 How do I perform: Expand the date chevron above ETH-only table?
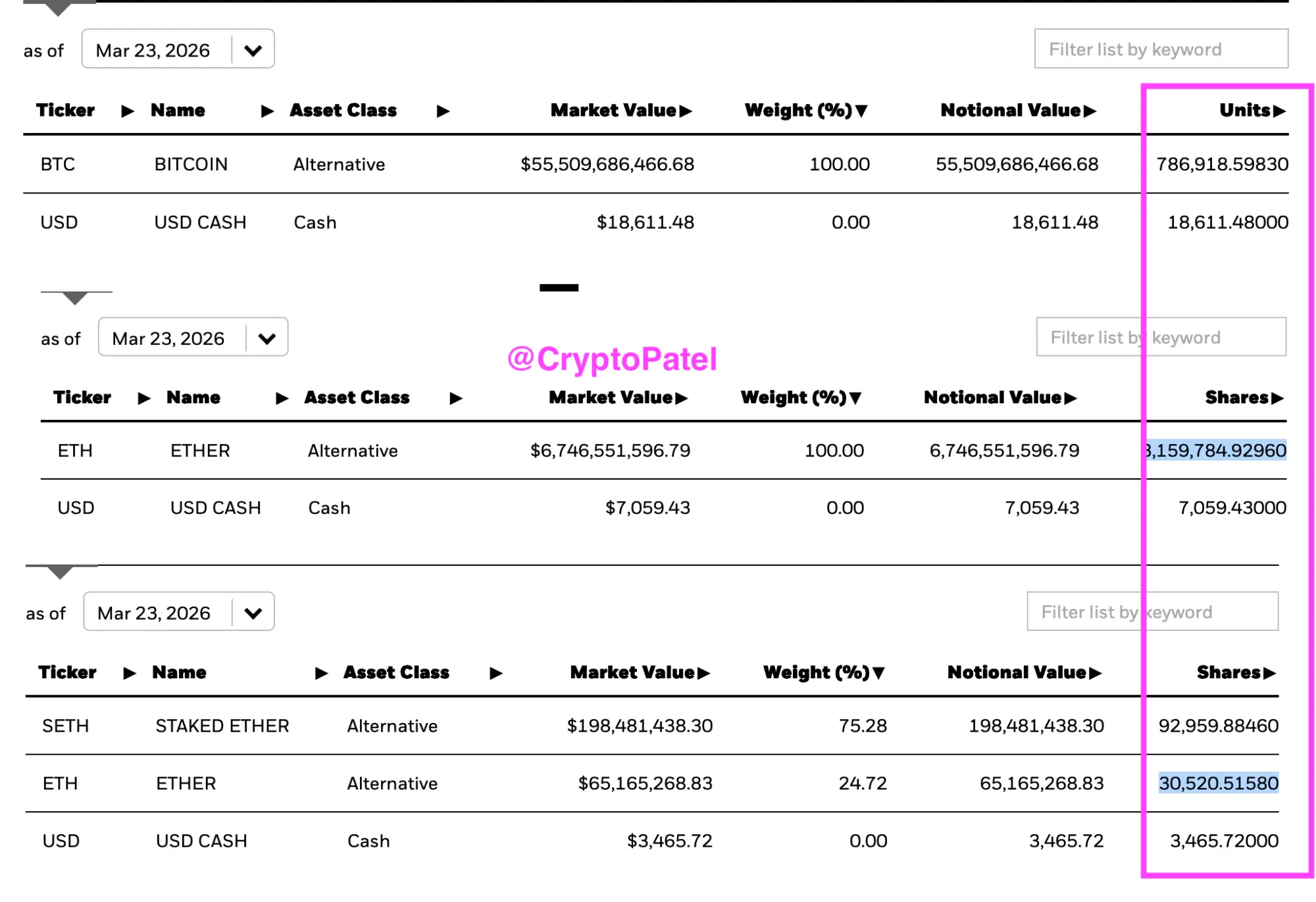266,338
